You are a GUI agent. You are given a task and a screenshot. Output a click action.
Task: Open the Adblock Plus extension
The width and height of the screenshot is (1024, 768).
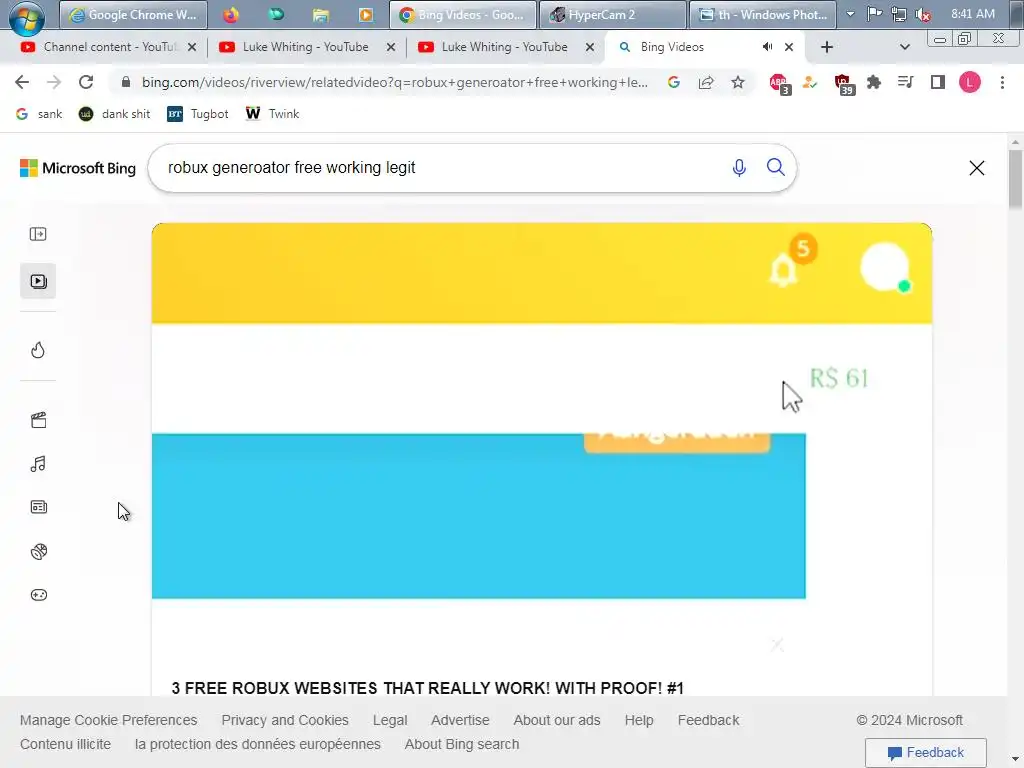pyautogui.click(x=779, y=84)
